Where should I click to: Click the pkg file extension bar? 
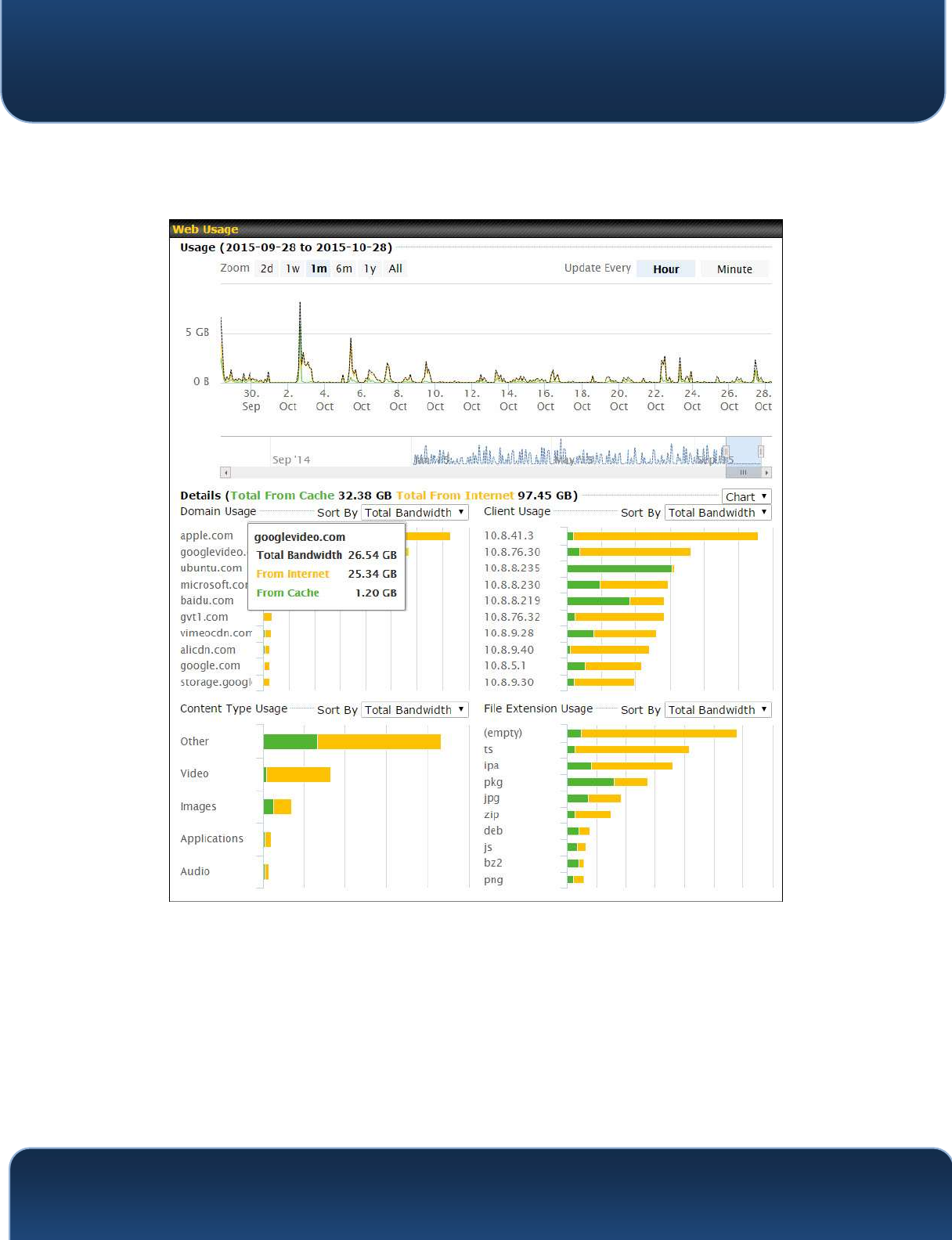[x=608, y=782]
